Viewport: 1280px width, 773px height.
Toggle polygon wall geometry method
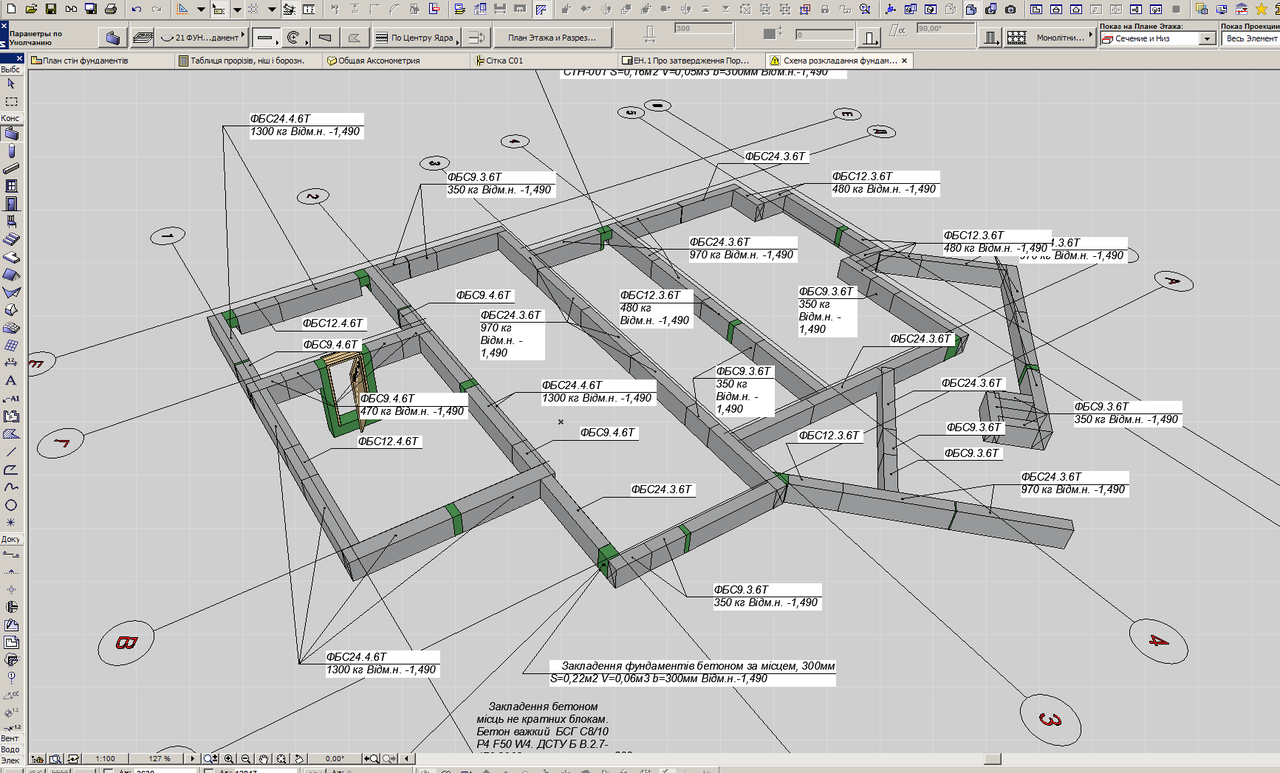point(353,38)
